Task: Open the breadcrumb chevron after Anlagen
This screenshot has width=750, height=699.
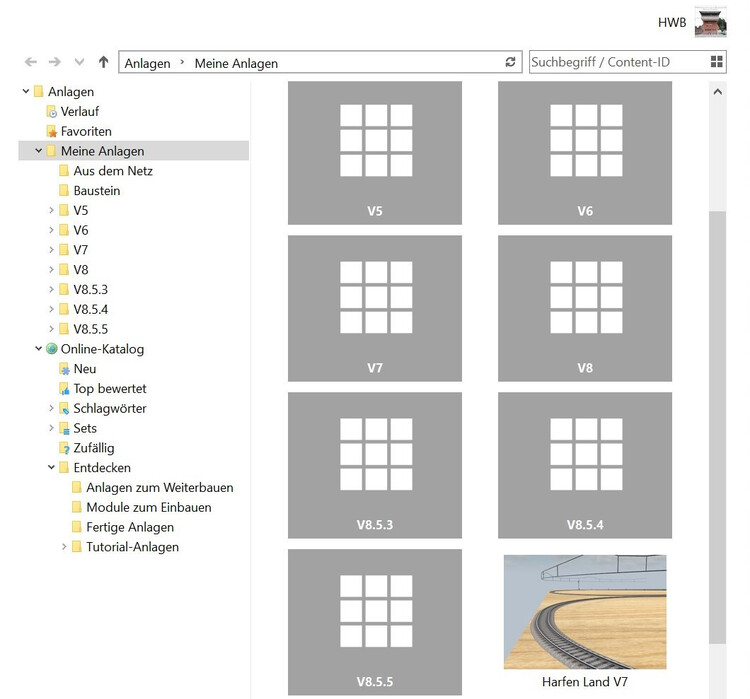Action: tap(182, 62)
